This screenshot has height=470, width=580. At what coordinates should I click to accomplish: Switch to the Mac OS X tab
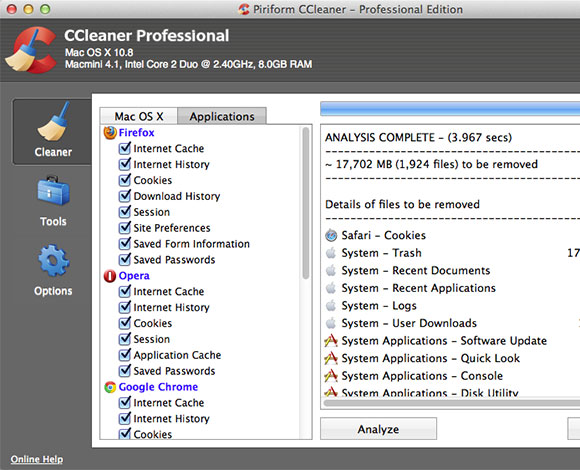point(139,116)
